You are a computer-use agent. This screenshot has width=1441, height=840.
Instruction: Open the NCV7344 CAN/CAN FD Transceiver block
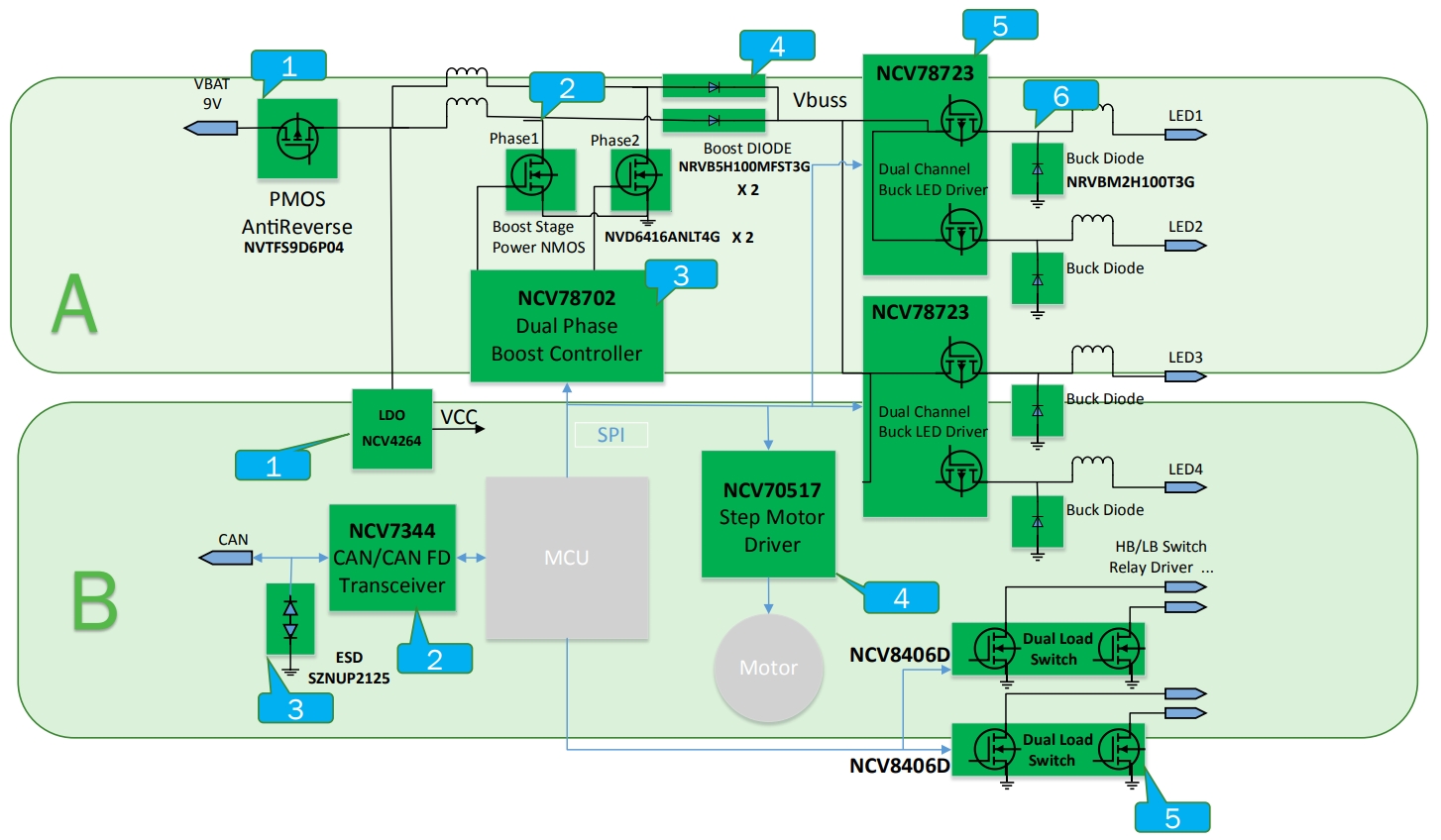[x=392, y=559]
